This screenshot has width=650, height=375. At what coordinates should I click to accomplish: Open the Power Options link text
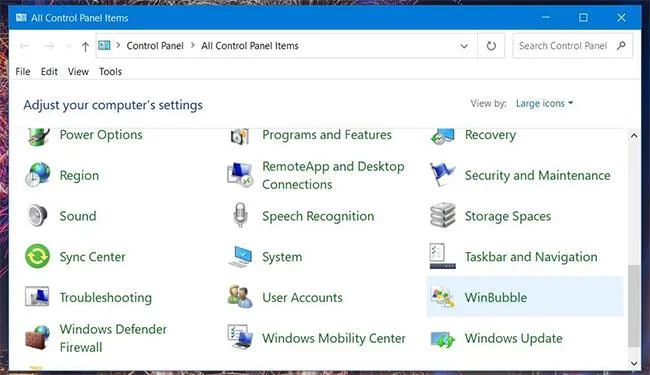[x=101, y=135]
